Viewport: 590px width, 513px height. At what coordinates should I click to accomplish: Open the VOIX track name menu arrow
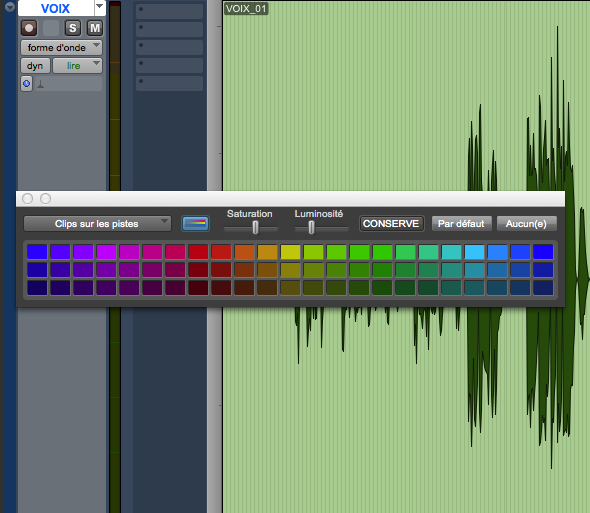tap(100, 6)
